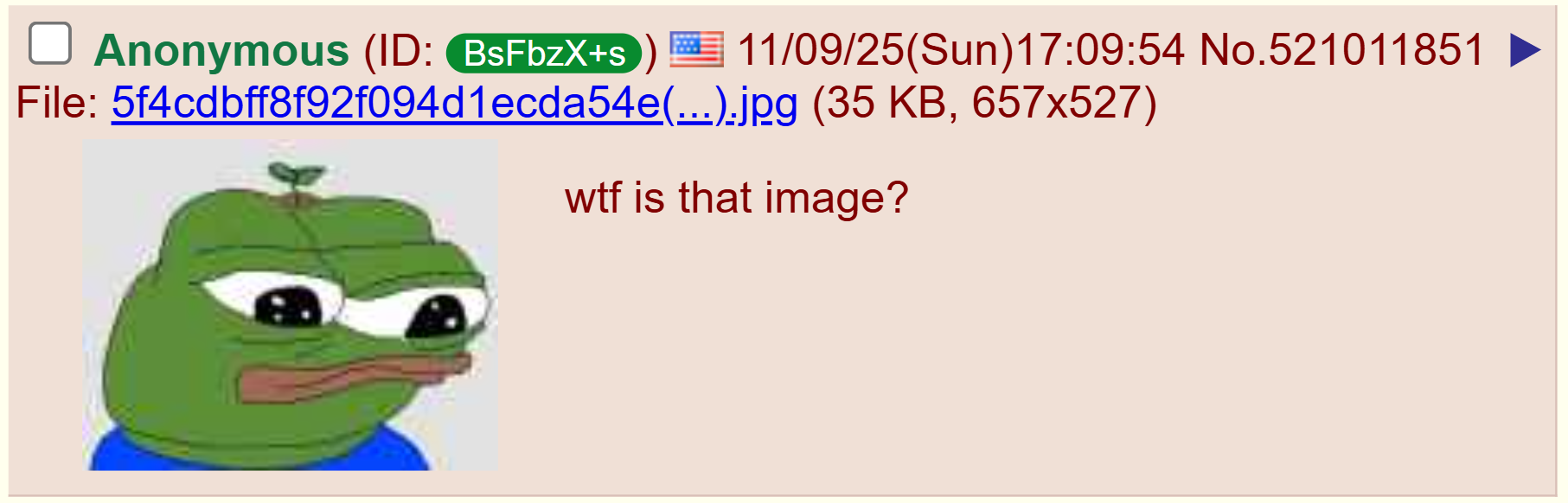The image size is (1568, 503).
Task: Click the frog's right black eye
Action: (x=437, y=316)
